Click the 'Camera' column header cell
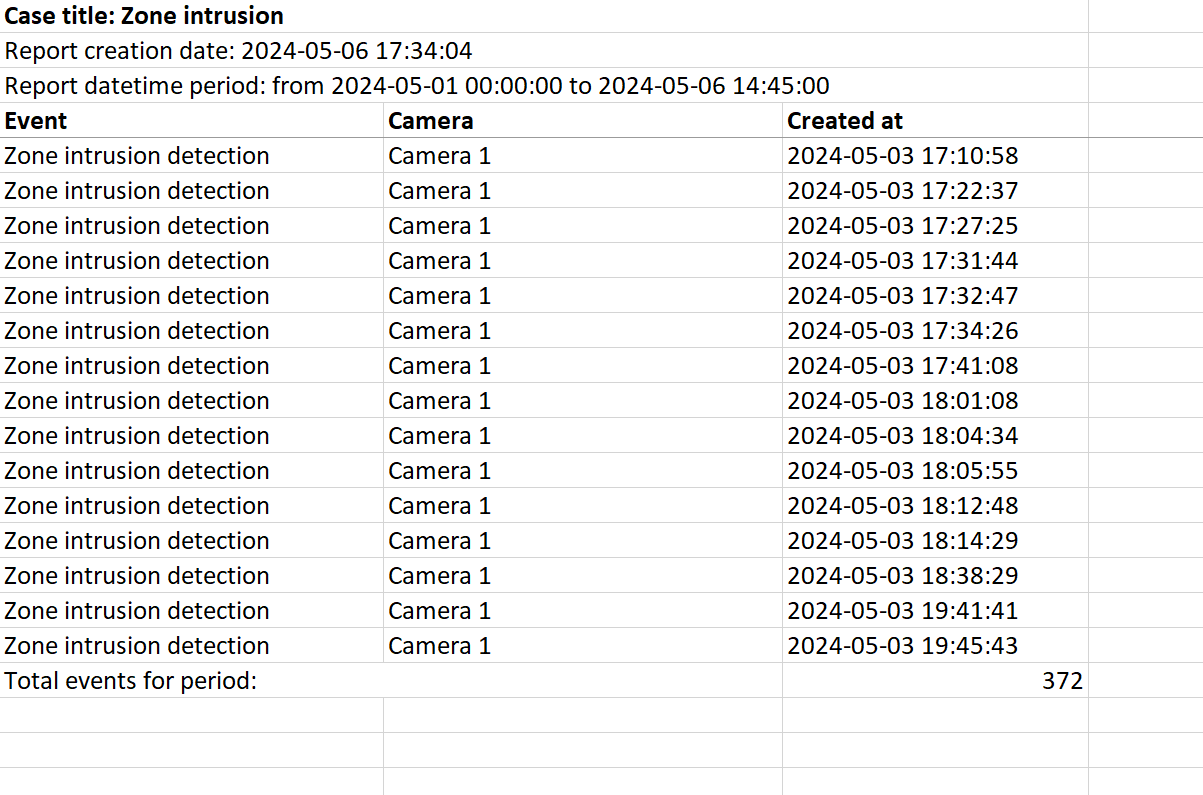This screenshot has height=795, width=1203. (x=431, y=121)
